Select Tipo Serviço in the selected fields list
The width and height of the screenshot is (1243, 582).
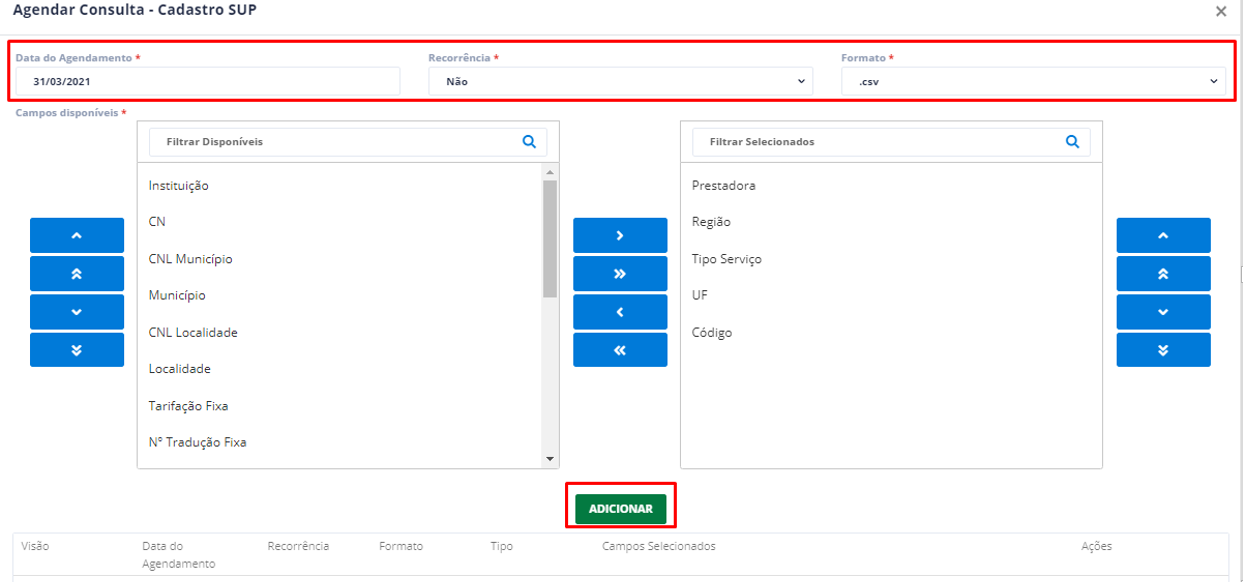coord(727,259)
